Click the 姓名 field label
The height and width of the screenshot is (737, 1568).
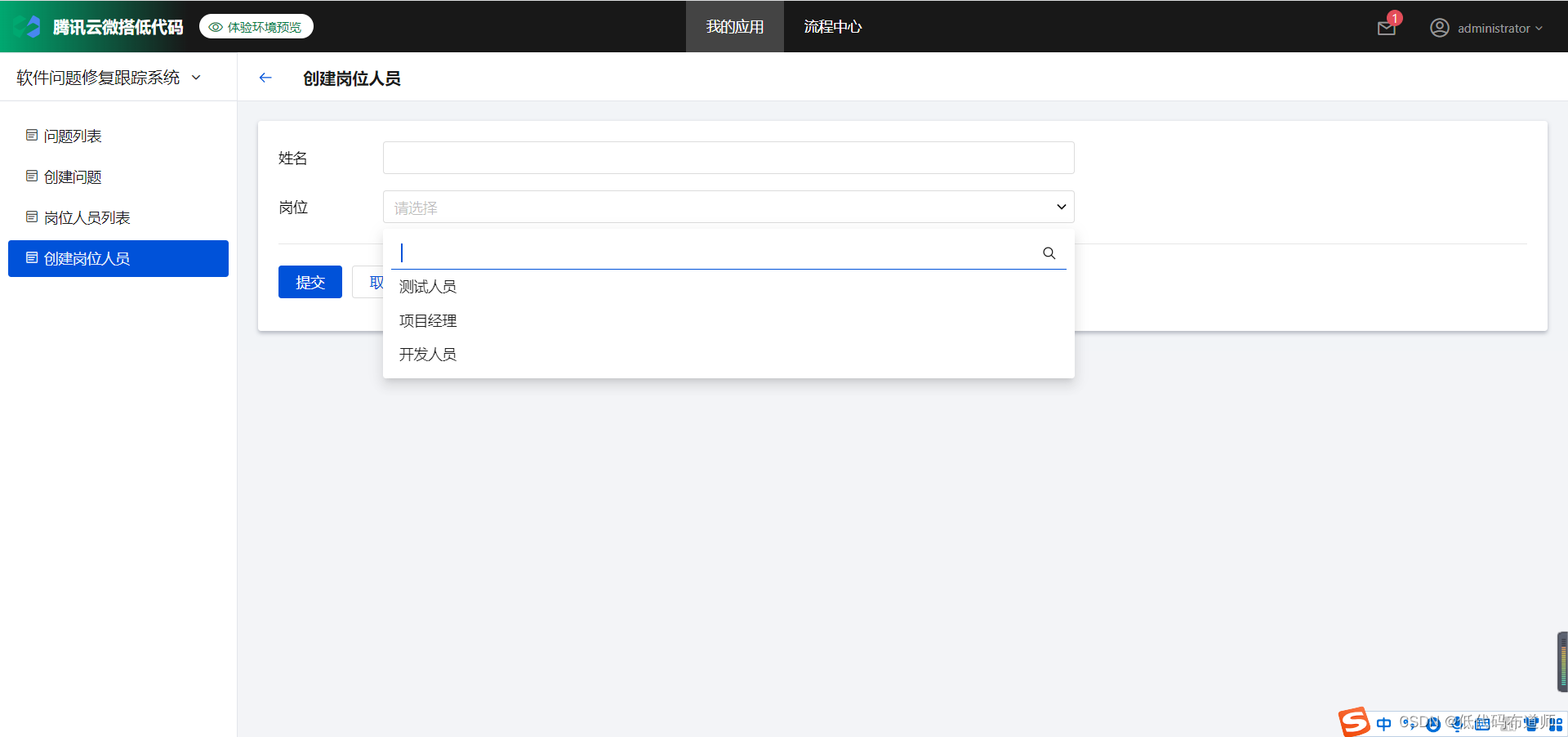point(293,158)
